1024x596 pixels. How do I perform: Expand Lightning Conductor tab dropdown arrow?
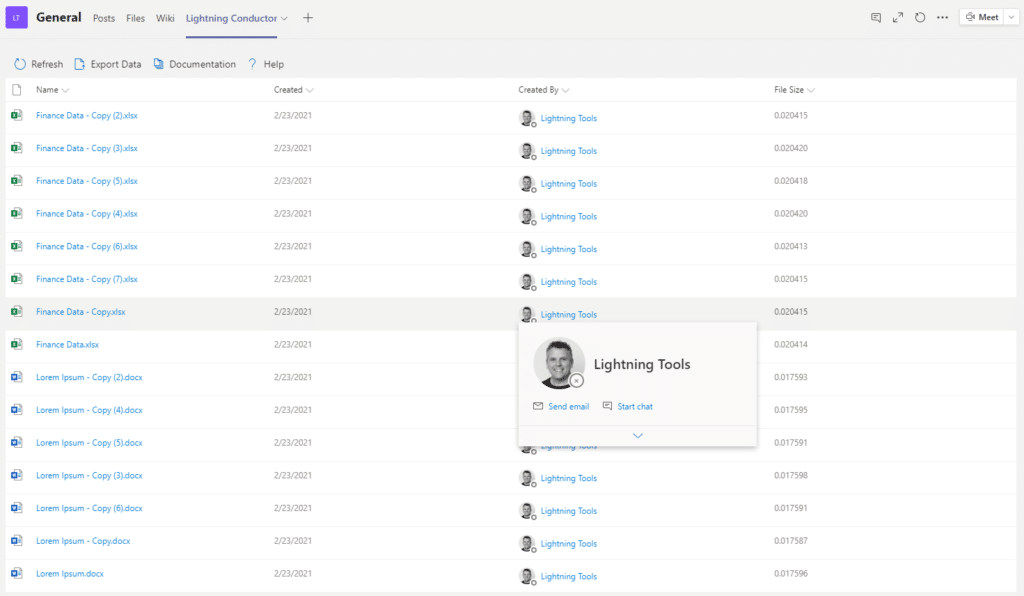(284, 18)
